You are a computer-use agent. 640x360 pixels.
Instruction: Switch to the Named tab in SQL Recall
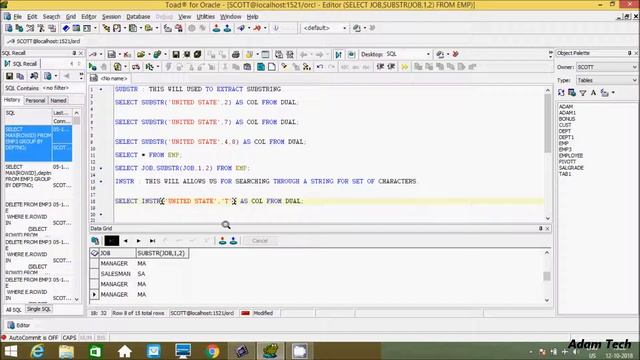[58, 100]
